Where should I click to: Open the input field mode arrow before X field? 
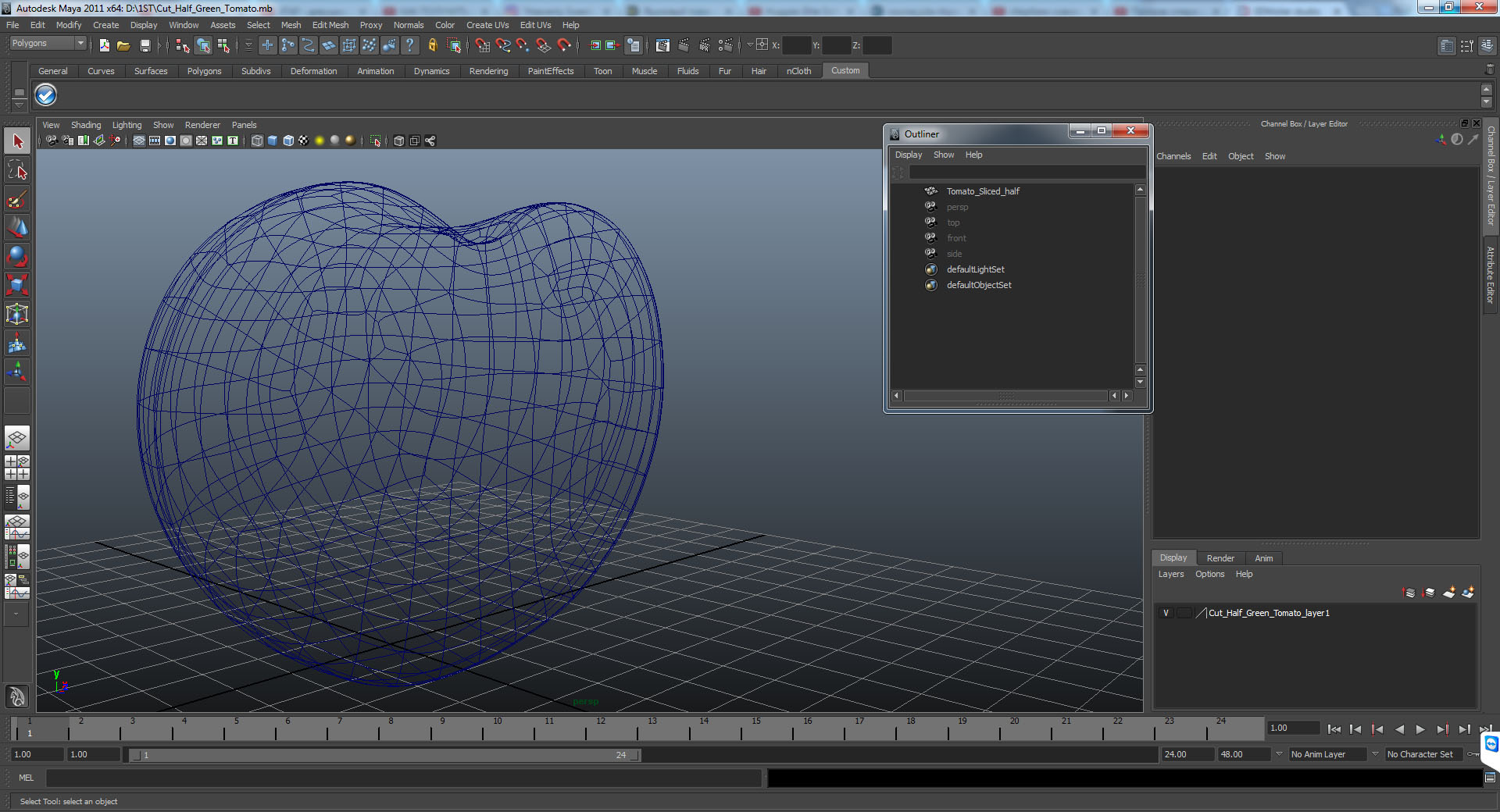tap(750, 45)
